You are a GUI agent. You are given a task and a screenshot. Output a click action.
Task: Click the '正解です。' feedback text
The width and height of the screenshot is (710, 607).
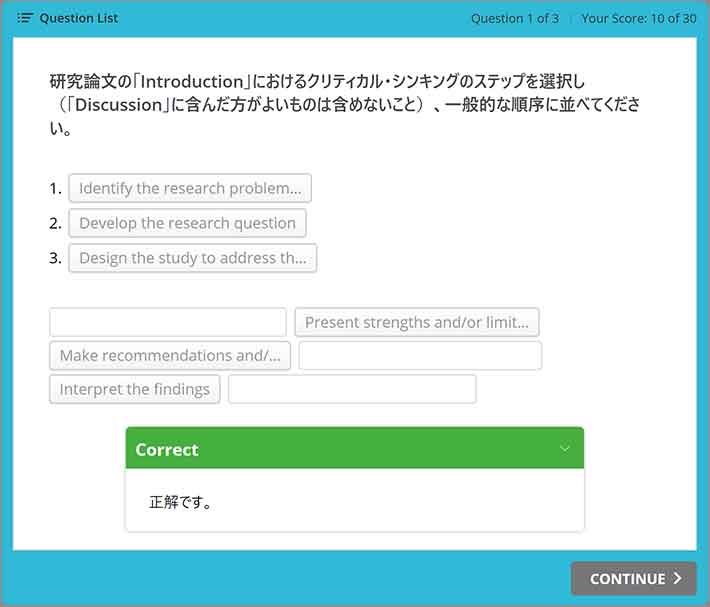(181, 502)
